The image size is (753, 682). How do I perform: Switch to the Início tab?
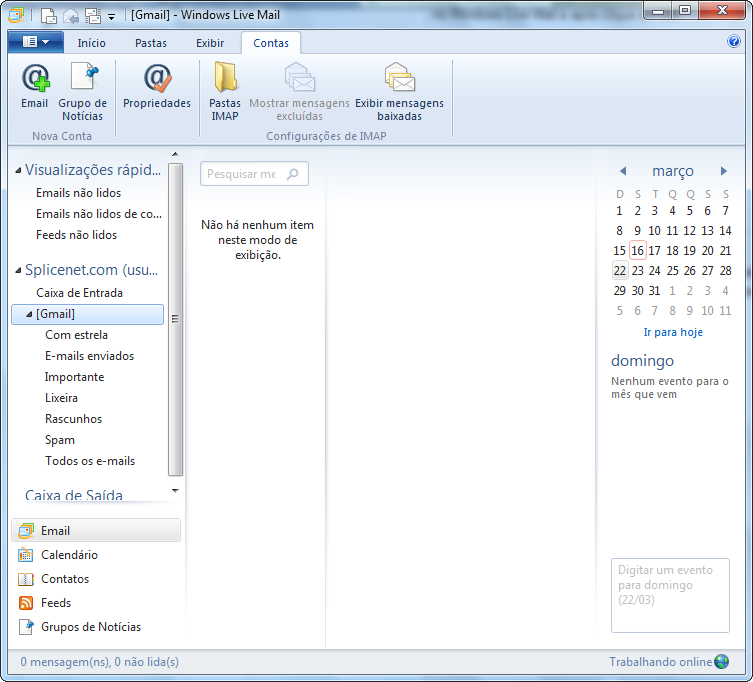[x=91, y=43]
